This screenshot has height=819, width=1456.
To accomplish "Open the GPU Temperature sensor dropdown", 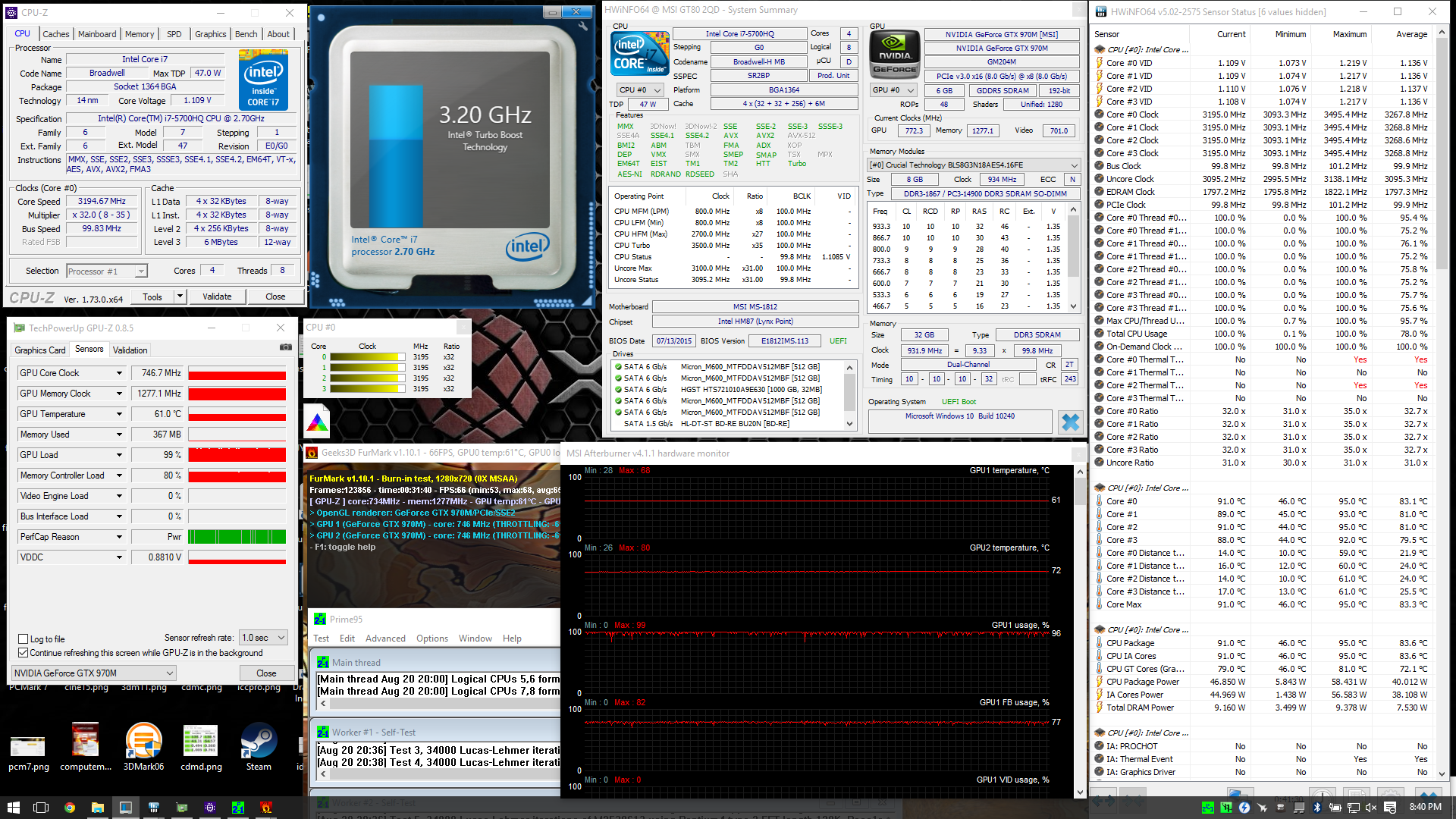I will (119, 414).
